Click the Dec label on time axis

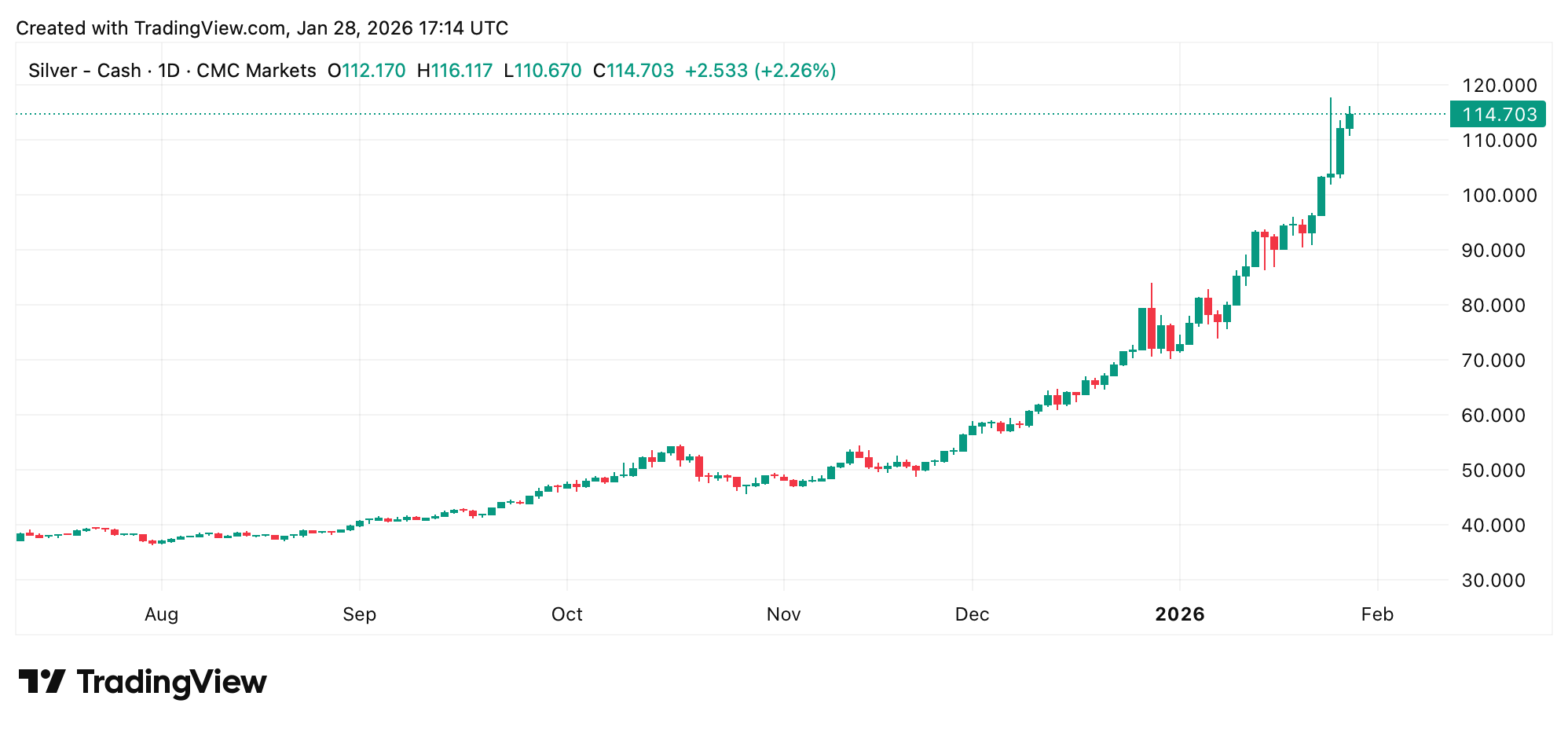point(972,614)
